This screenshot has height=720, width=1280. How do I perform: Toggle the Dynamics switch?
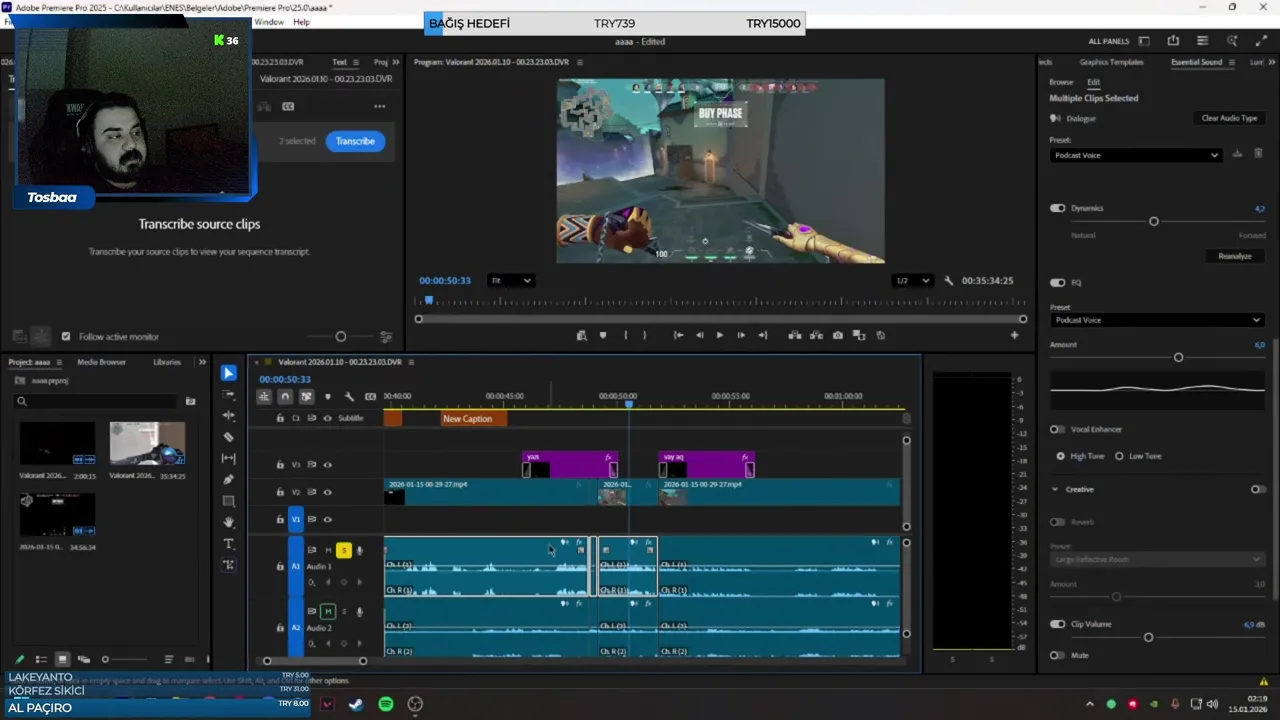(1057, 208)
